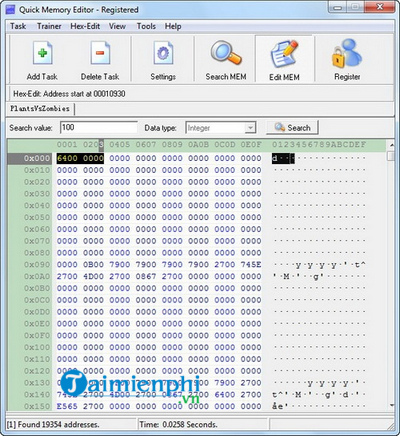Minimize the Quick Memory Editor window

click(338, 7)
